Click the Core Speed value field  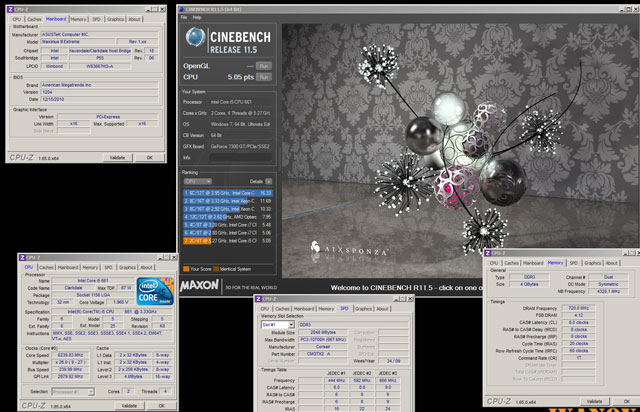71,355
